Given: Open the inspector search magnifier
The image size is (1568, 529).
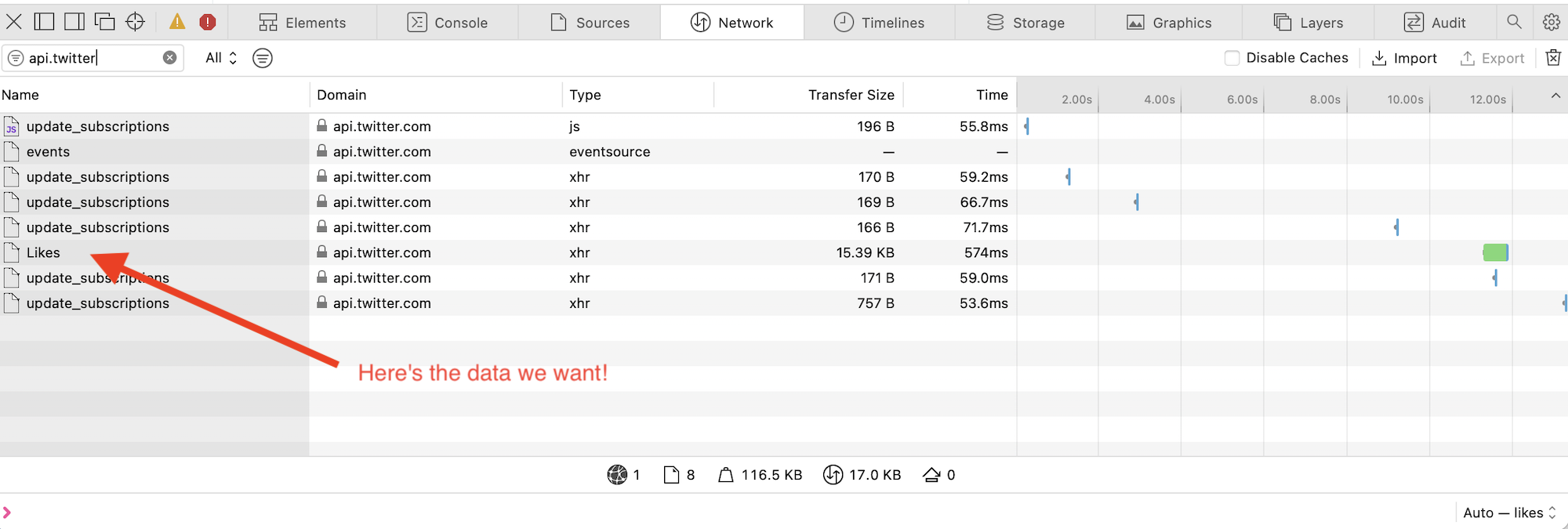Looking at the screenshot, I should [1514, 22].
